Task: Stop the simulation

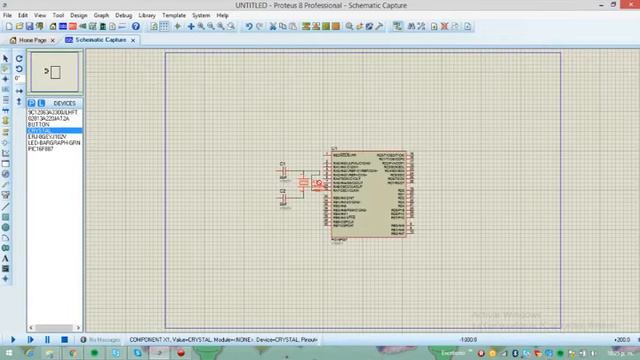Action: pos(64,340)
